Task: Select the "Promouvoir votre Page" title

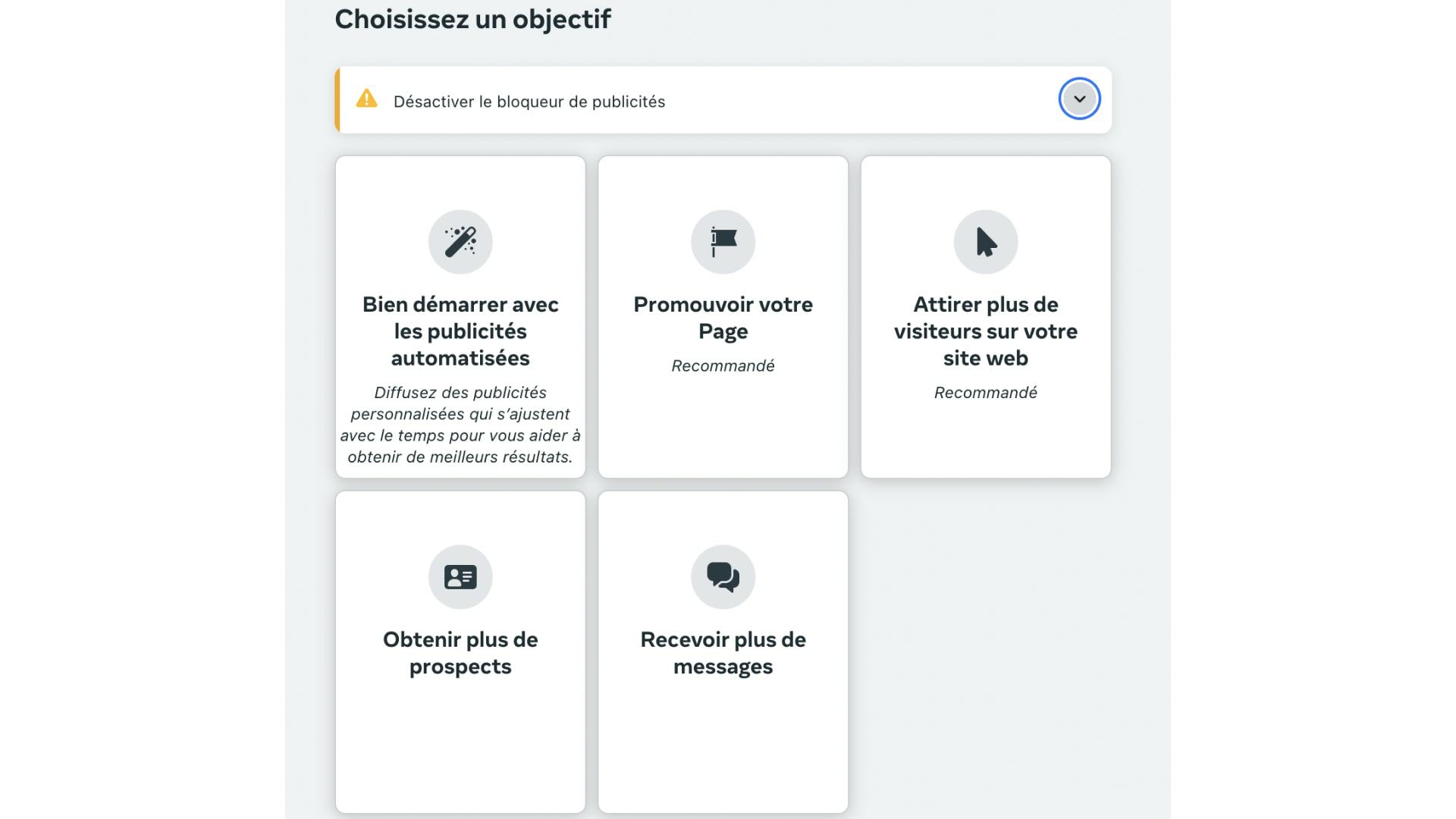Action: pyautogui.click(x=723, y=318)
